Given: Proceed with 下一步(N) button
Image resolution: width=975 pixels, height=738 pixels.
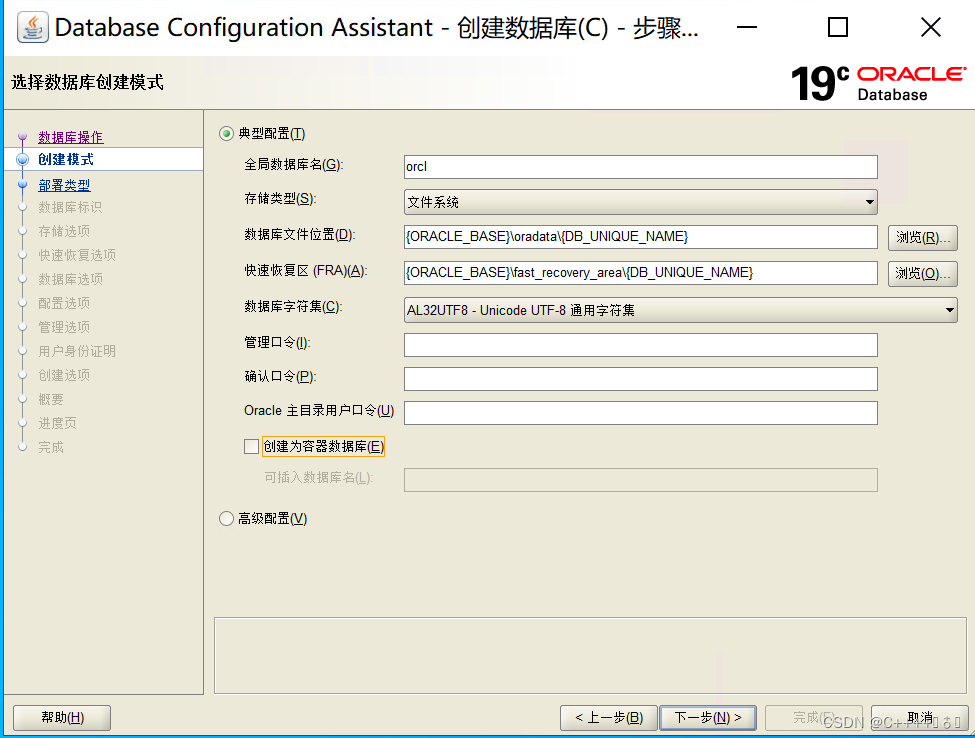Looking at the screenshot, I should pos(708,718).
